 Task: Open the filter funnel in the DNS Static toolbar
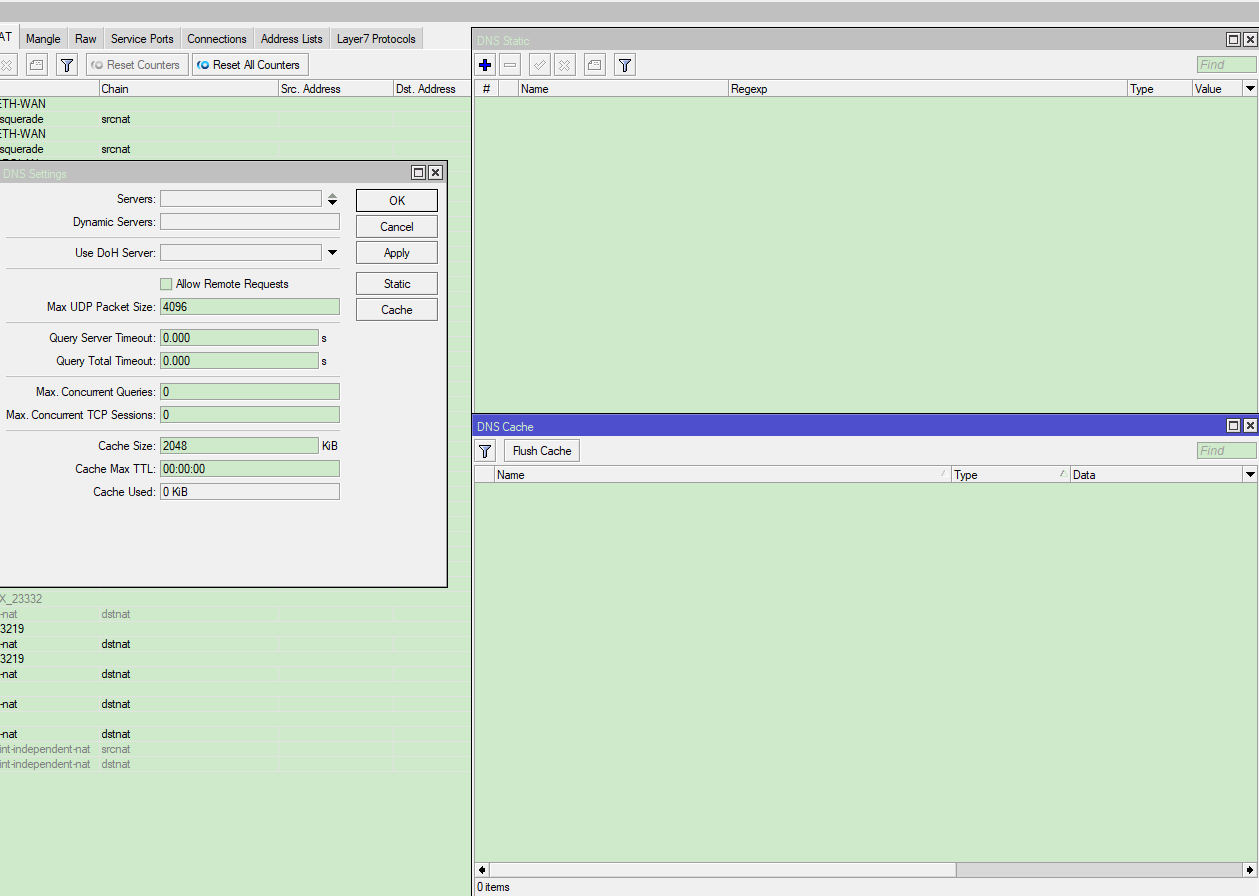coord(625,65)
